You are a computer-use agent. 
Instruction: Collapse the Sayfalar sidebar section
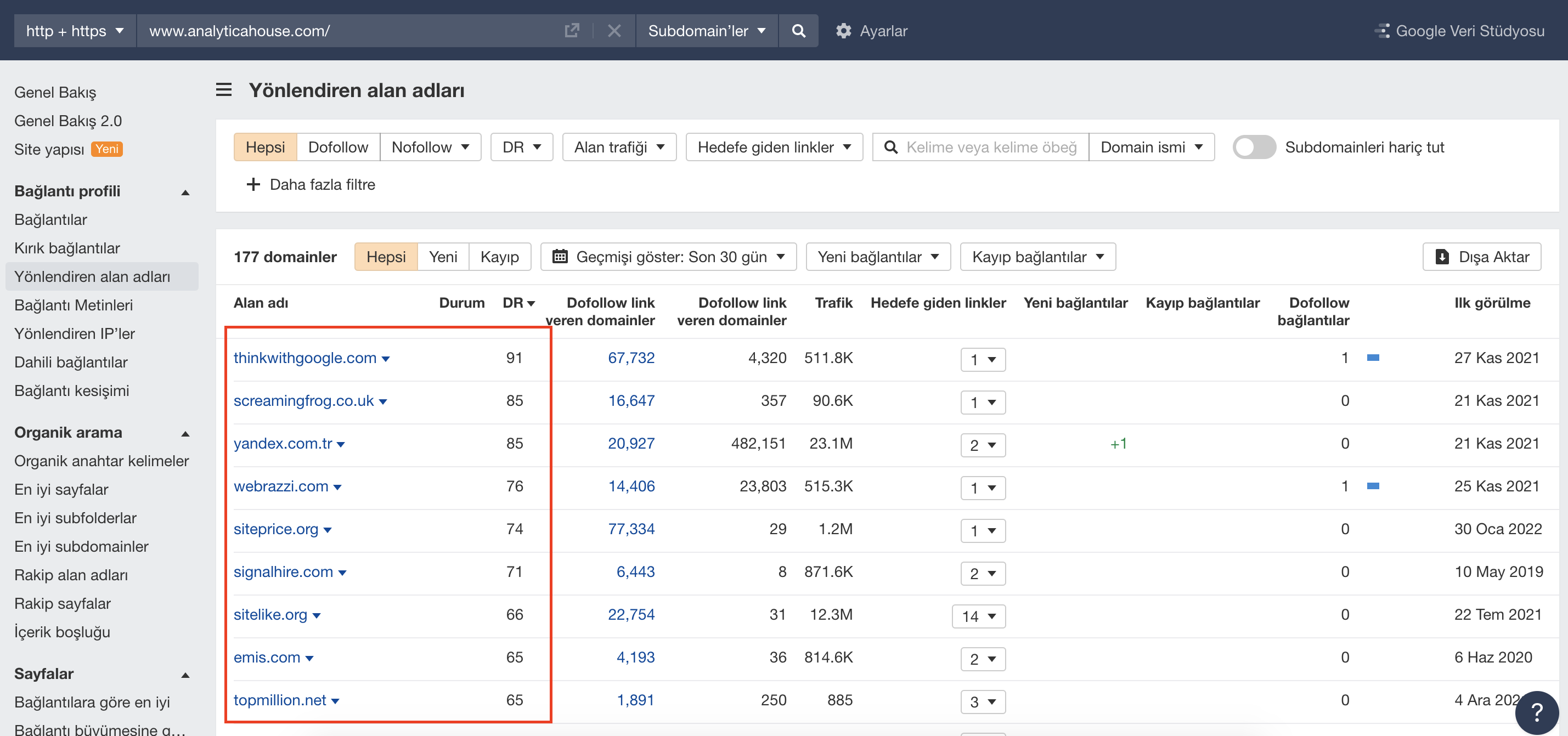(185, 675)
